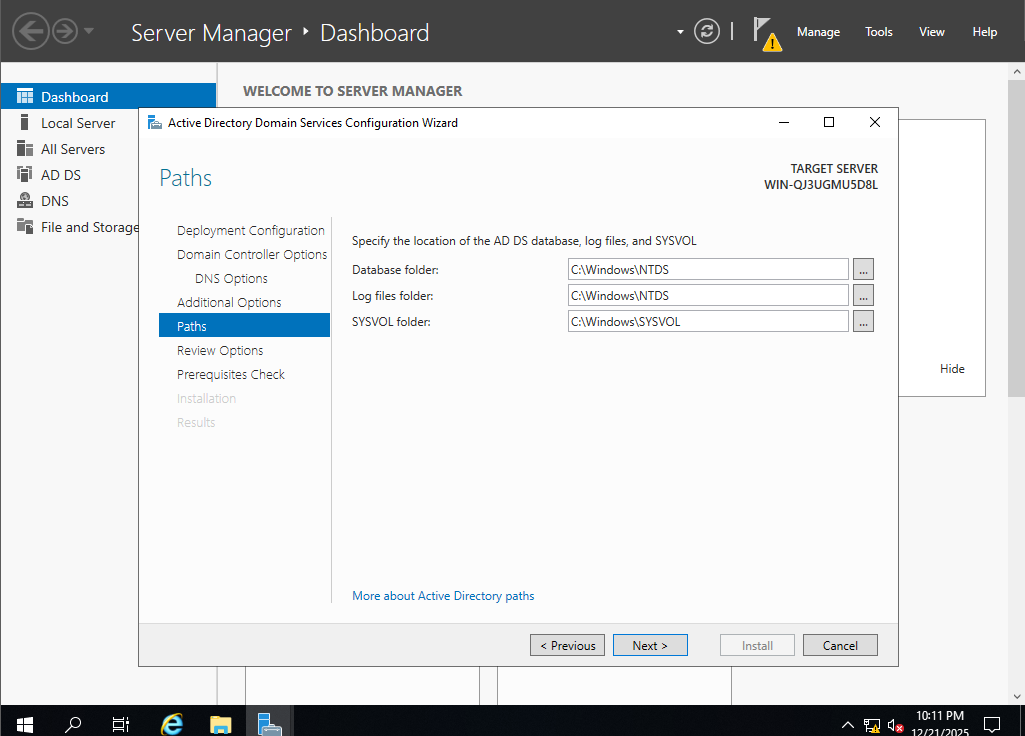Select the Paths step in the wizard
The height and width of the screenshot is (736, 1025).
coord(244,326)
